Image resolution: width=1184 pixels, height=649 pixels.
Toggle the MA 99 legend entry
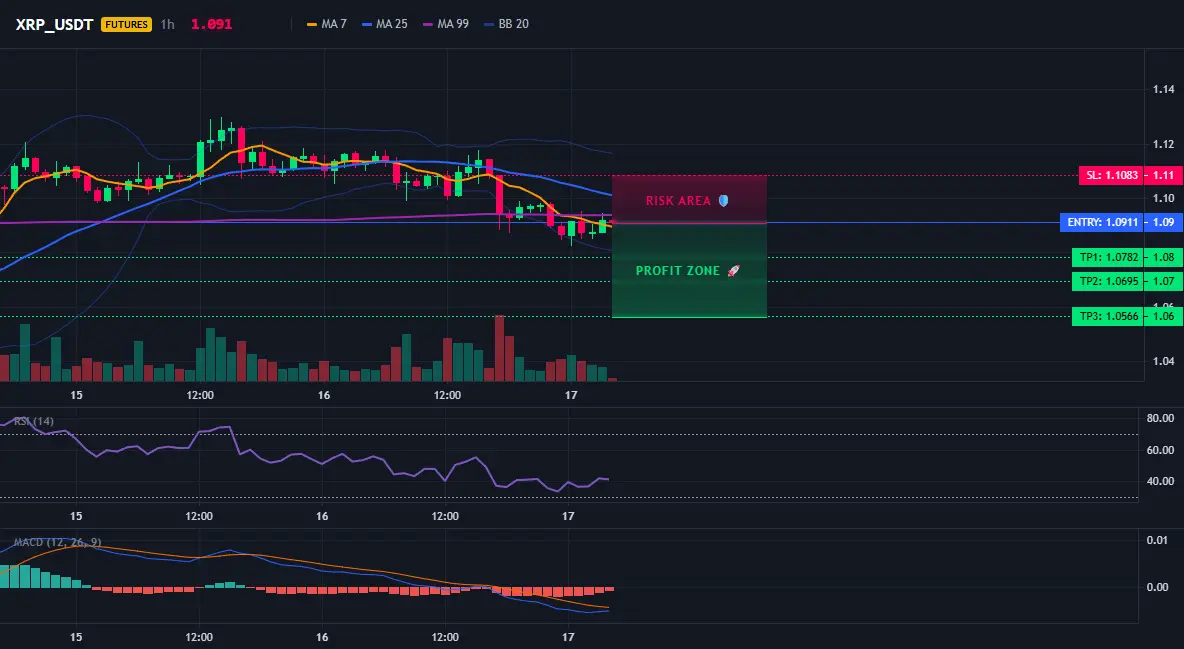coord(446,24)
